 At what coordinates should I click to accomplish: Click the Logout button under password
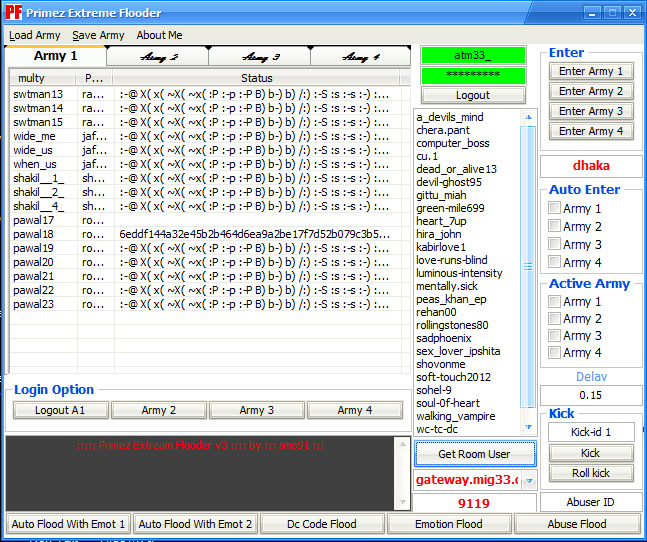point(473,95)
